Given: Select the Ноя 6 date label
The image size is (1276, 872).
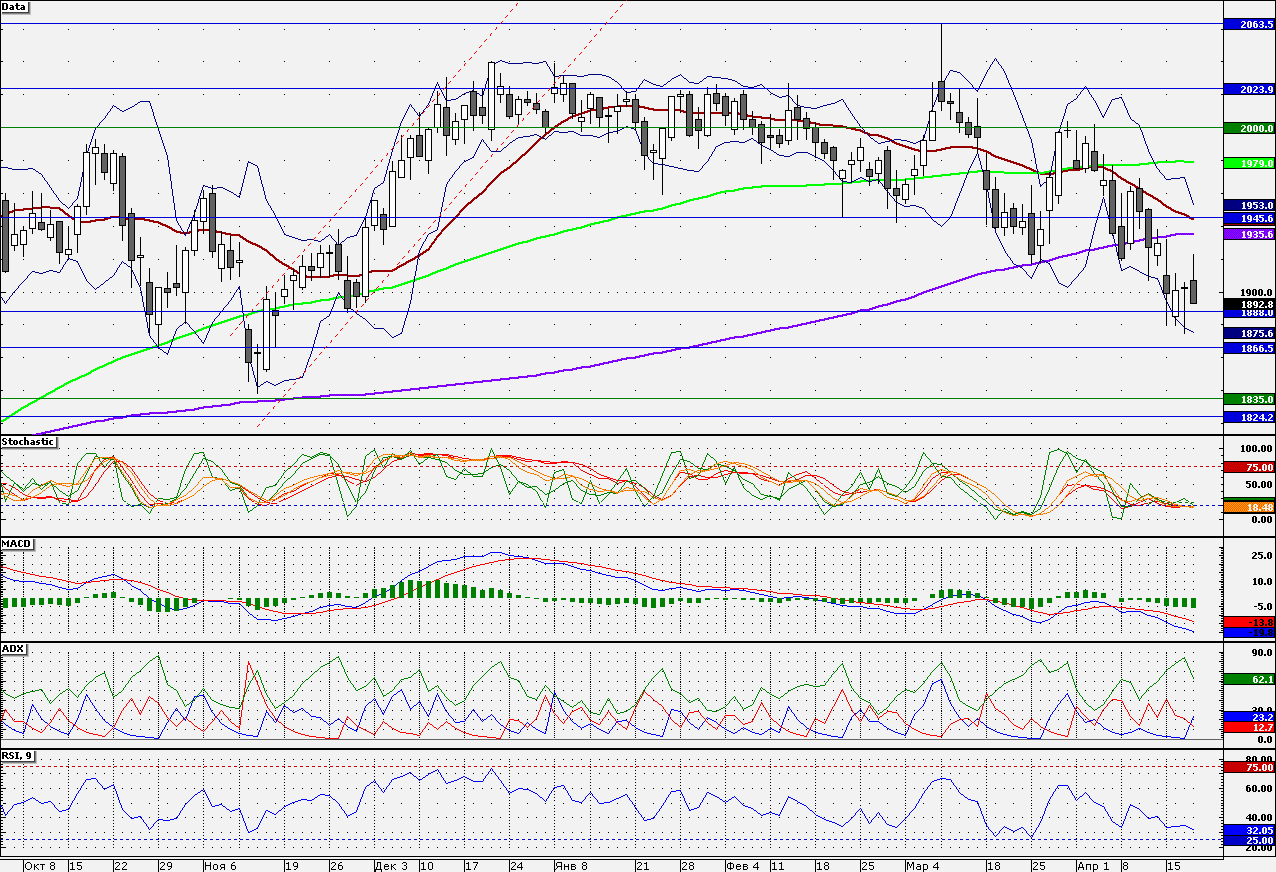Looking at the screenshot, I should tap(218, 865).
